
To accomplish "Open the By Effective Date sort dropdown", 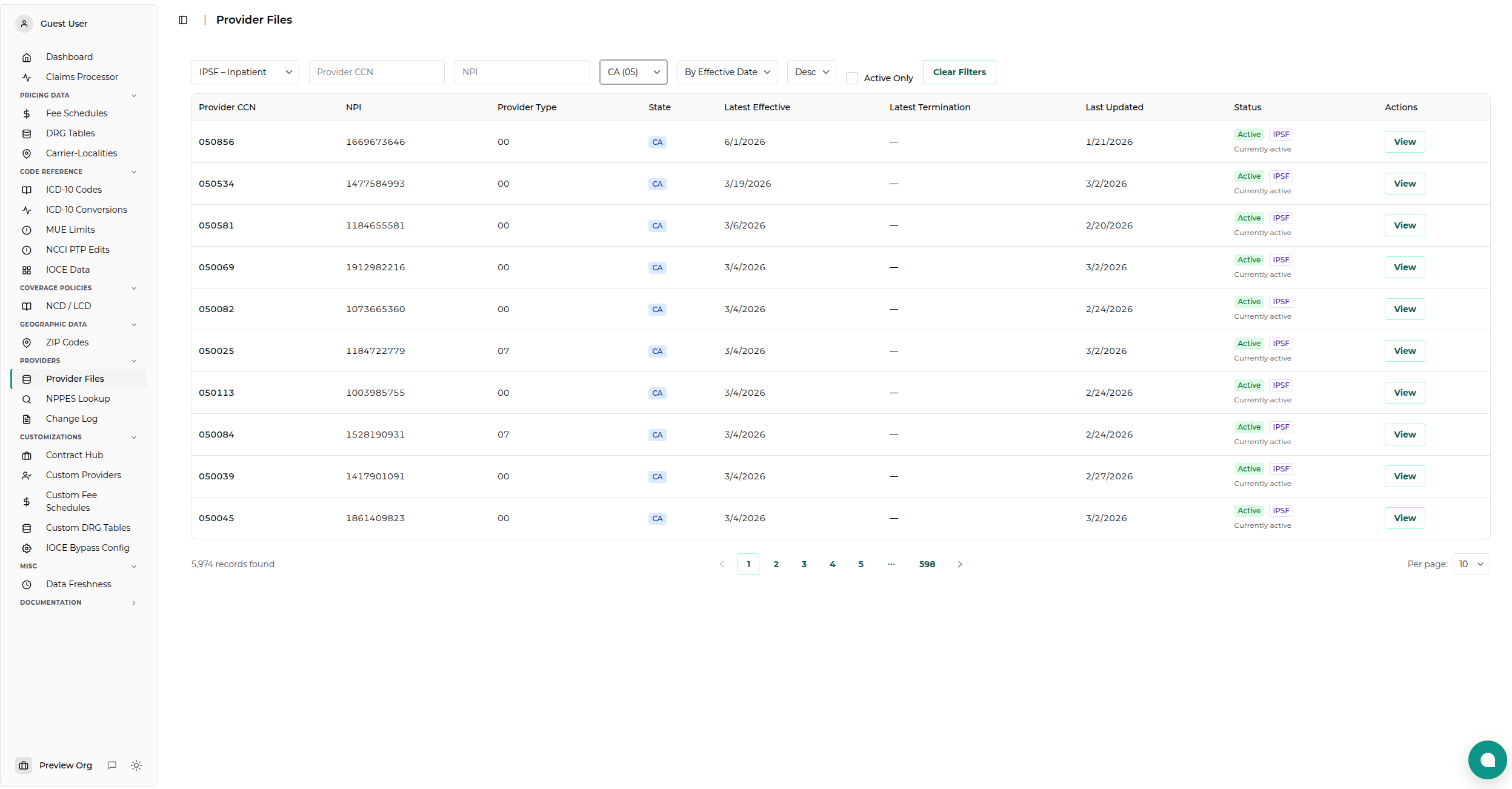I will tap(727, 72).
